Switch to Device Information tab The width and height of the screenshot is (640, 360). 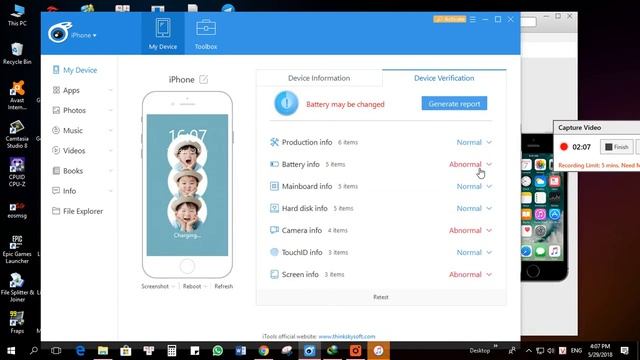pyautogui.click(x=319, y=78)
